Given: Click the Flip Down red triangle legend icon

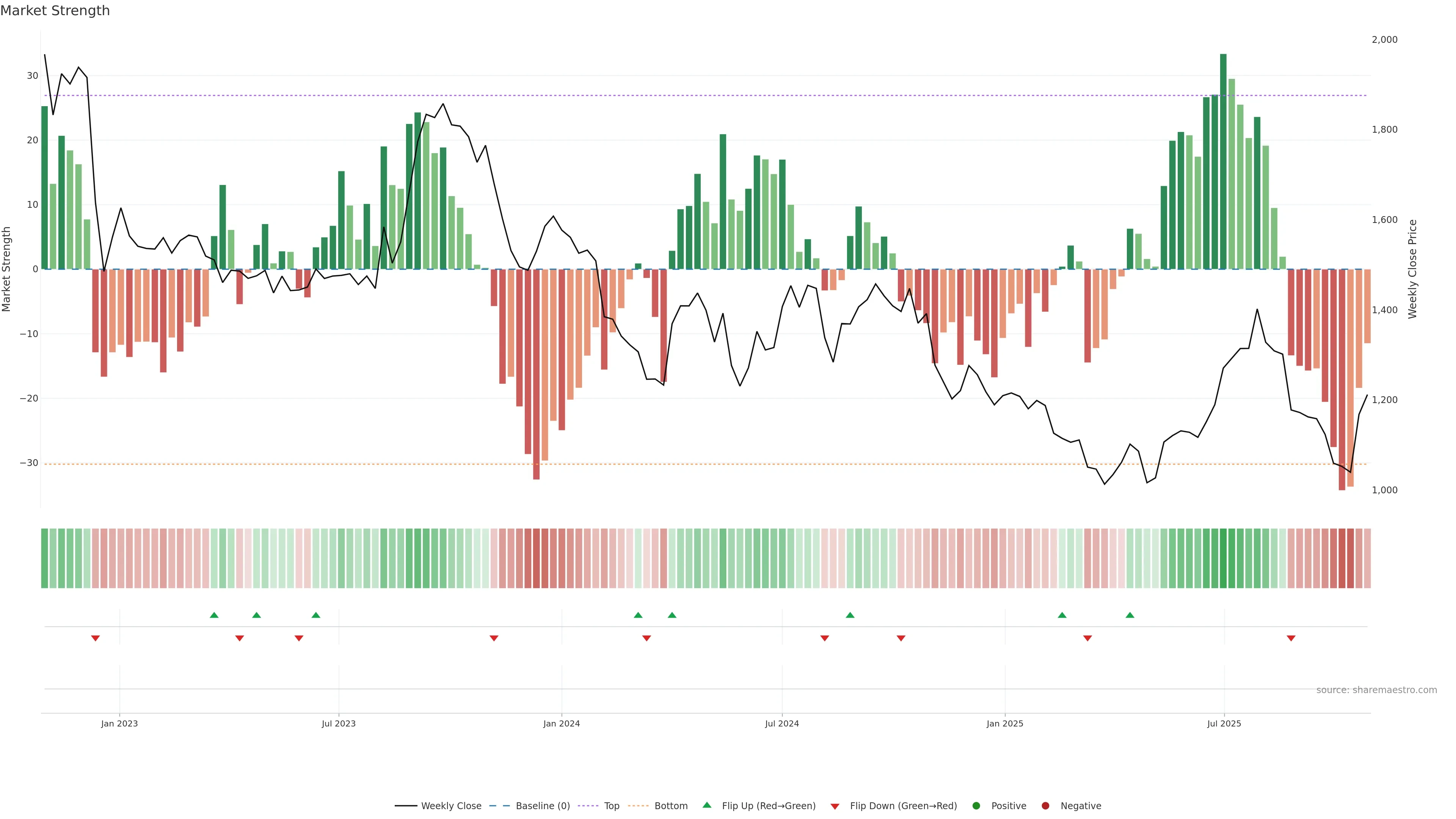Looking at the screenshot, I should coord(835,806).
